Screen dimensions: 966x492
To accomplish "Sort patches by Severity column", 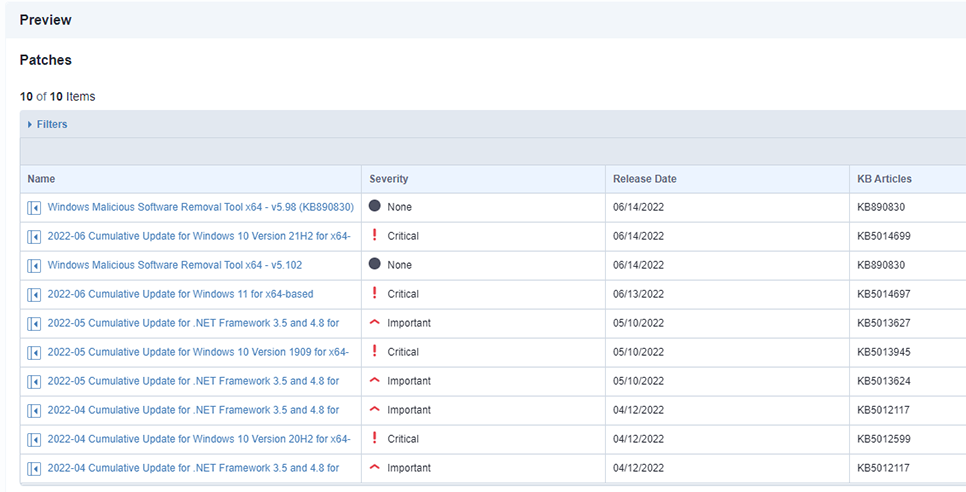I will [388, 179].
